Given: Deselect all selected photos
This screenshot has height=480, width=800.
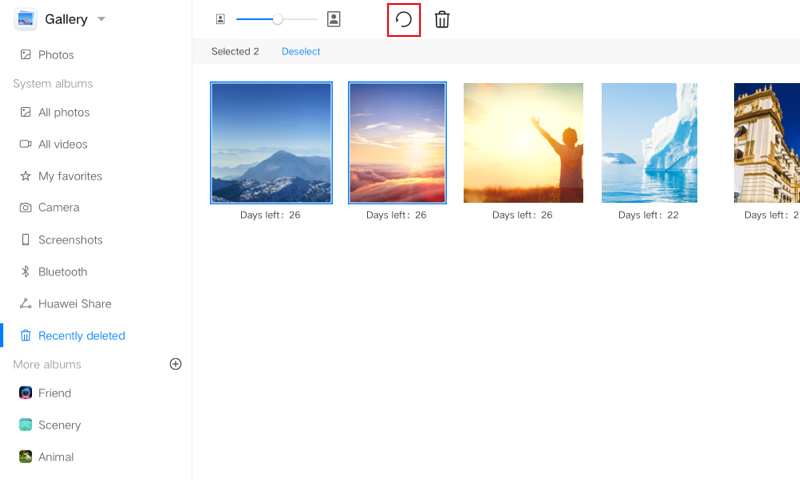Looking at the screenshot, I should (301, 51).
